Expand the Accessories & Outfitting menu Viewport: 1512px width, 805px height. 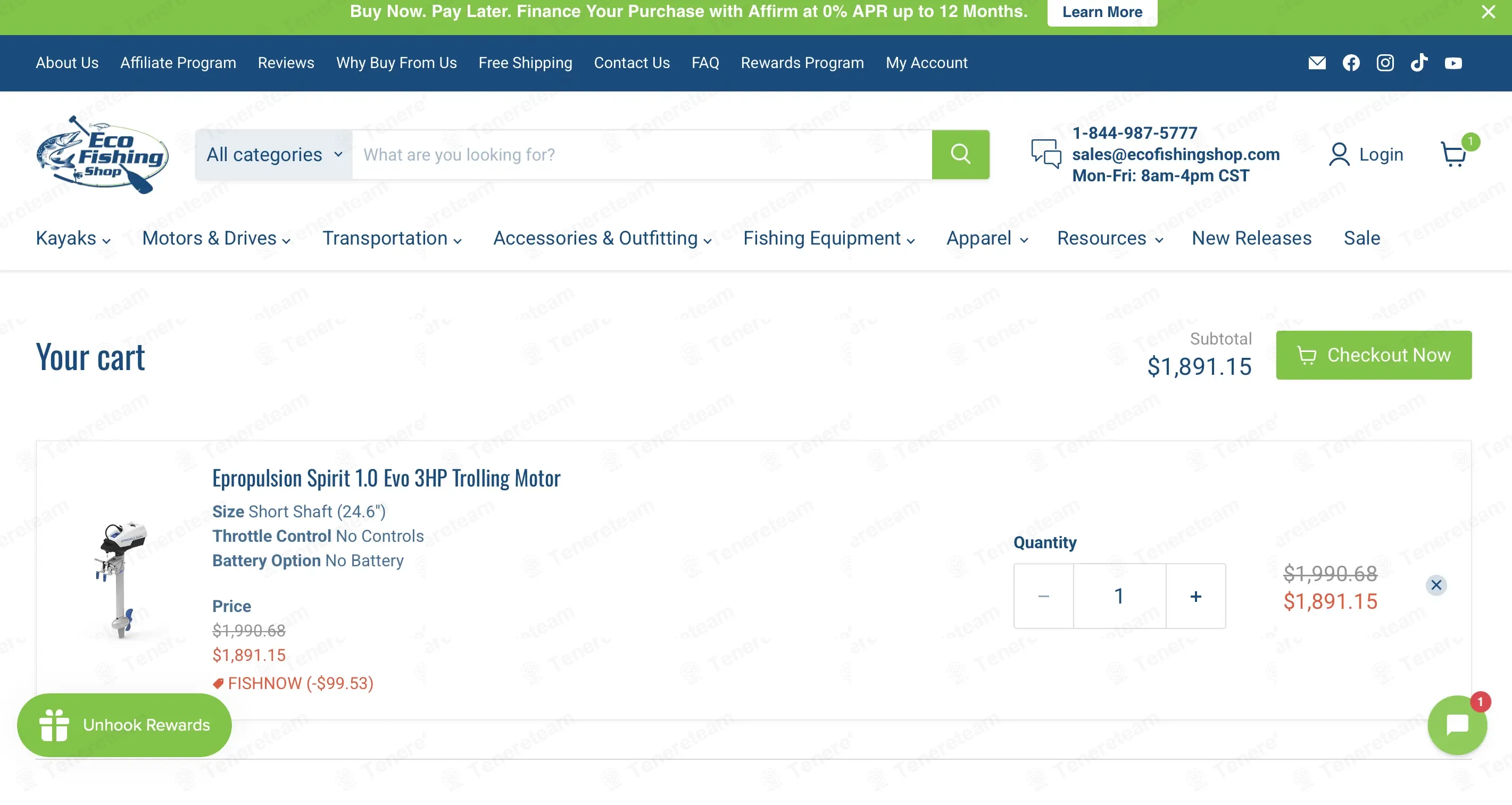point(603,238)
